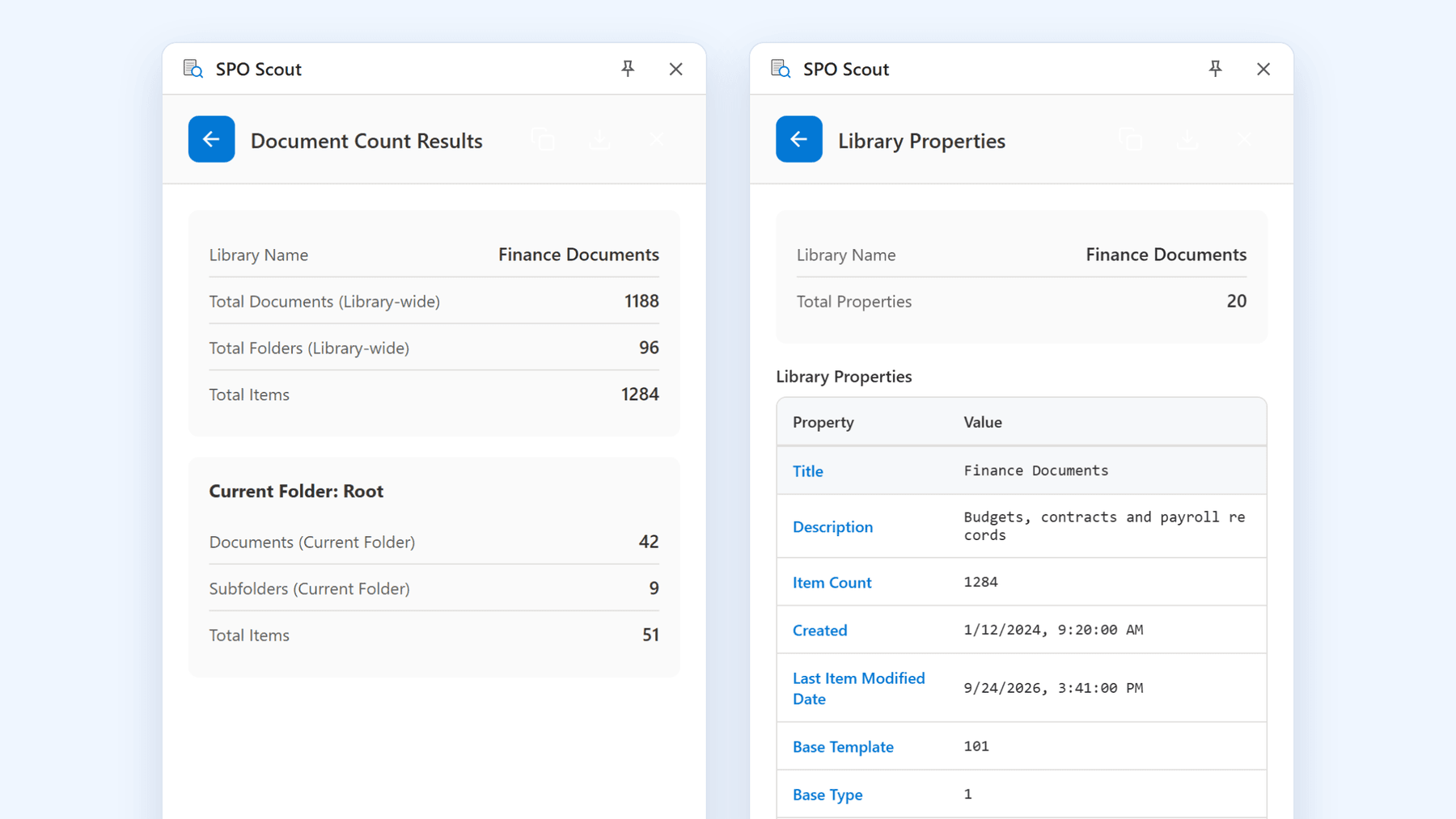Select library-wide Total Items value 1284

click(640, 395)
